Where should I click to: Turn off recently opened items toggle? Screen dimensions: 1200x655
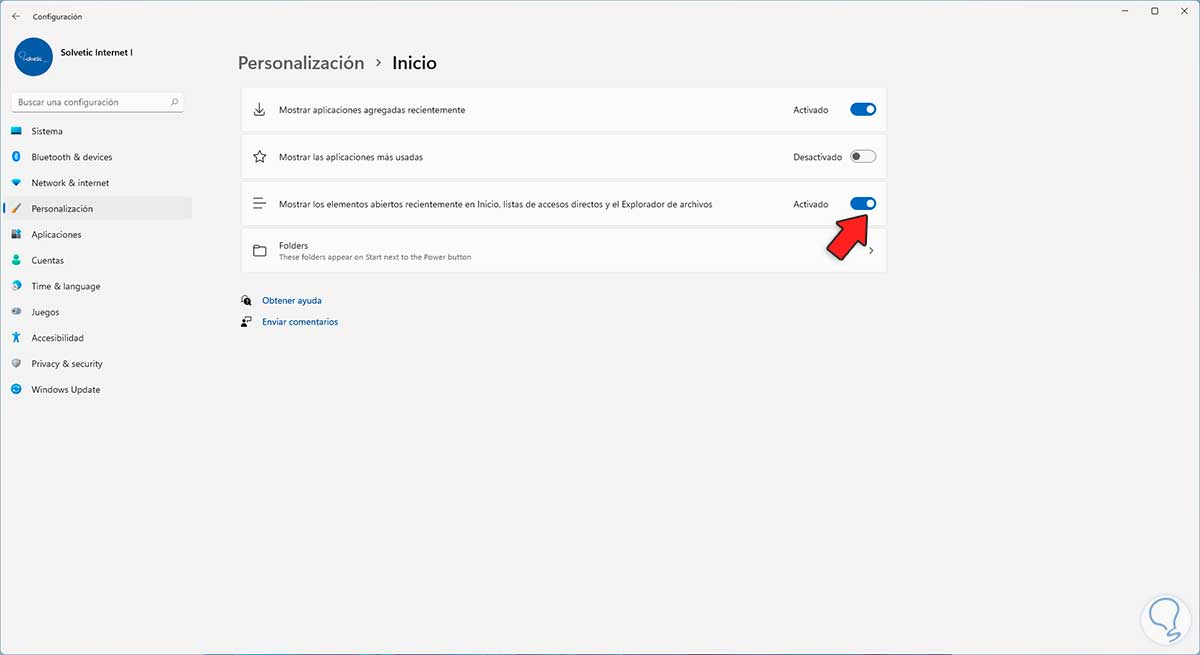click(862, 204)
